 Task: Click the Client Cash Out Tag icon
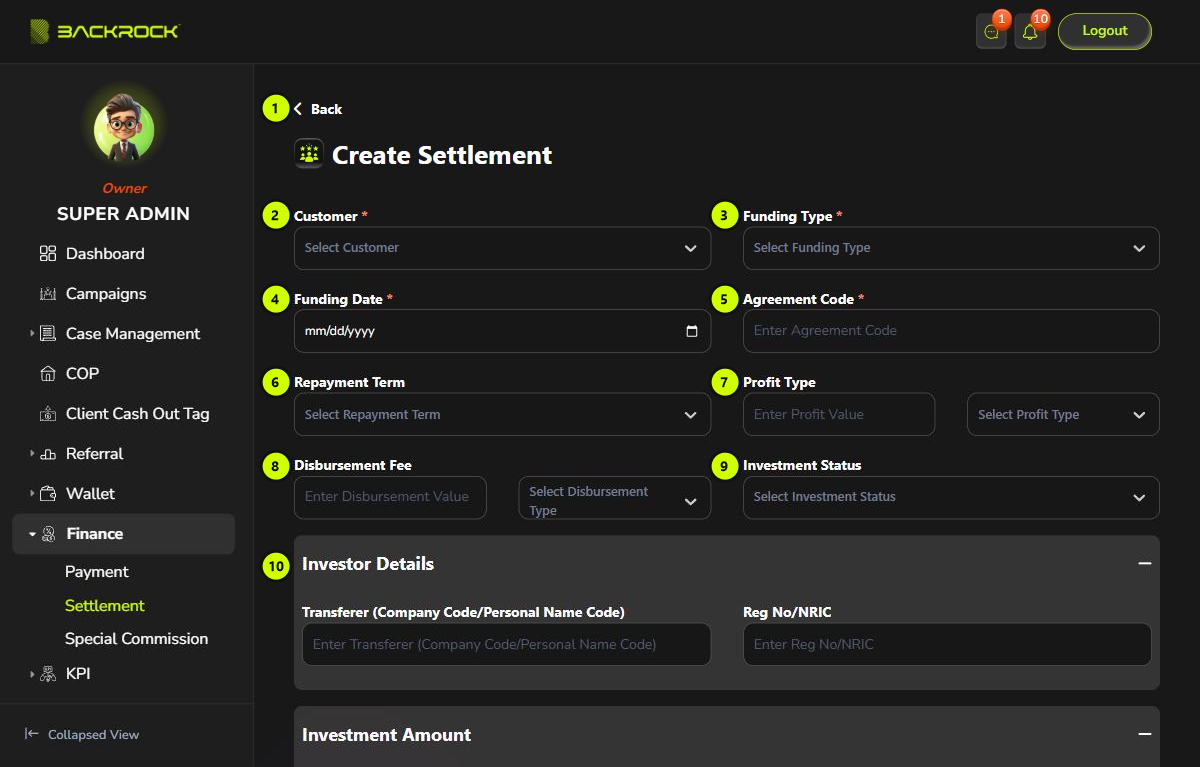tap(48, 414)
